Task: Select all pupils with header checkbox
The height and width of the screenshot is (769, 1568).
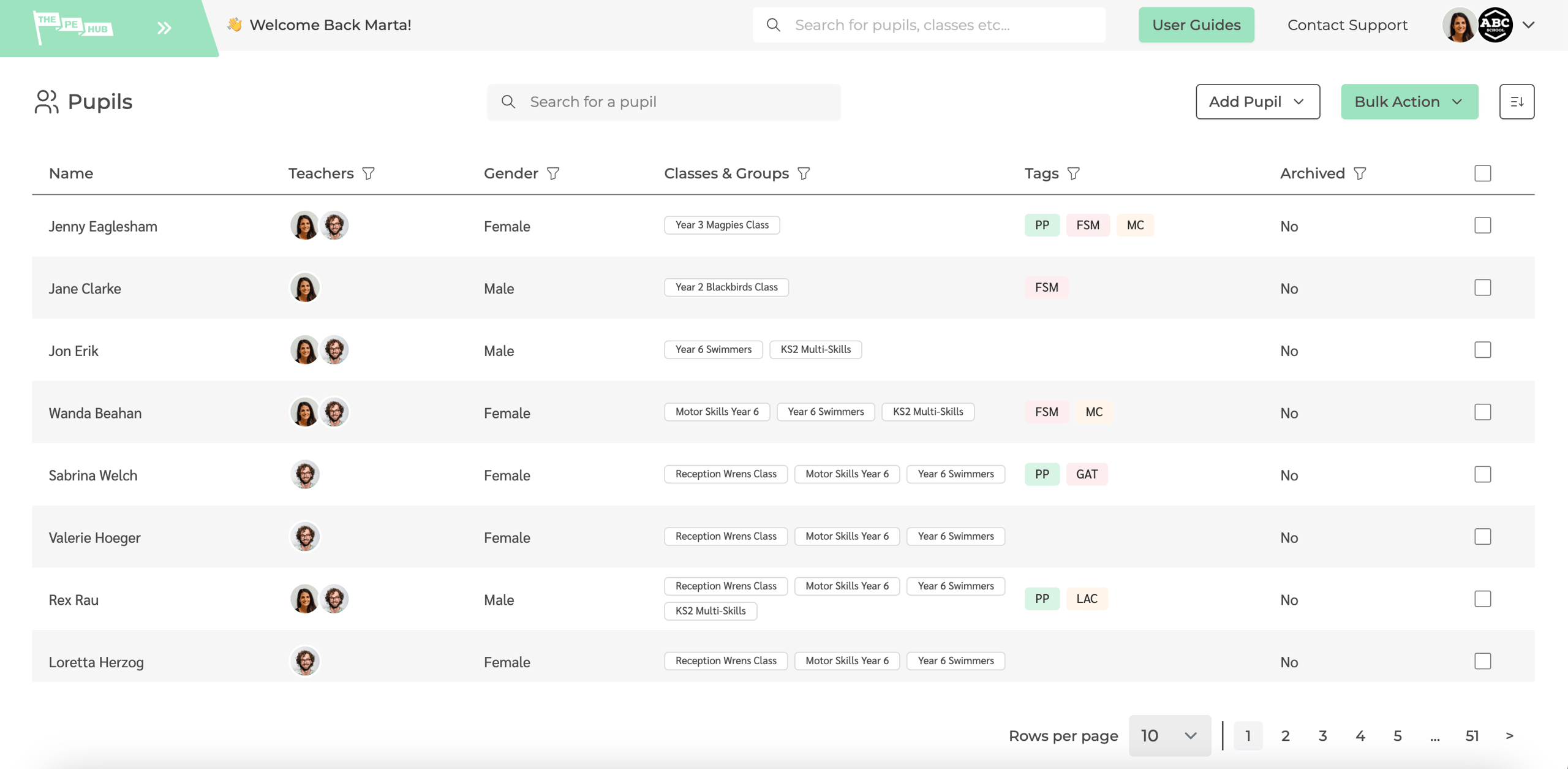Action: (x=1482, y=173)
